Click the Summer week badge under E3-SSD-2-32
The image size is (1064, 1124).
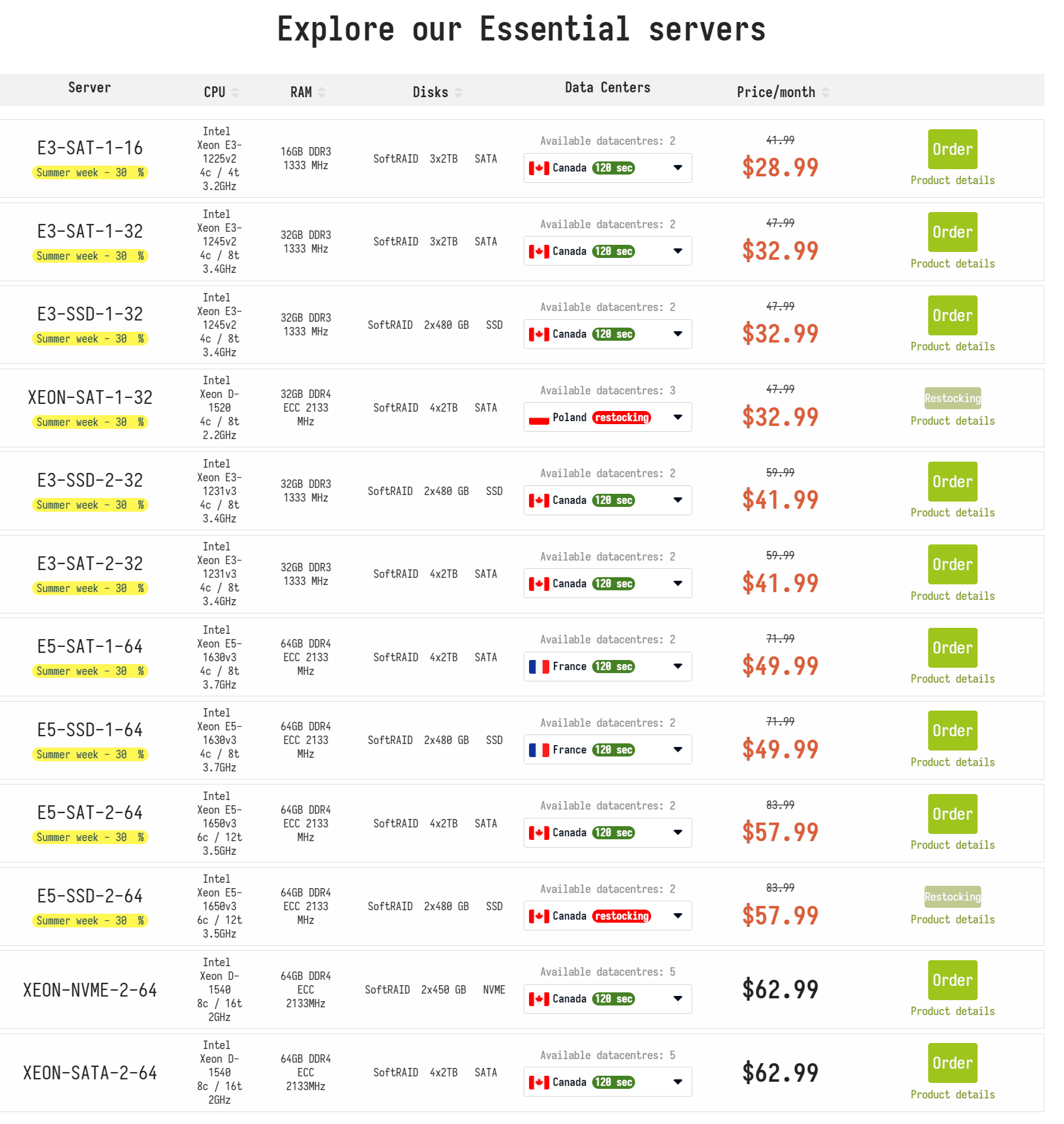coord(90,505)
